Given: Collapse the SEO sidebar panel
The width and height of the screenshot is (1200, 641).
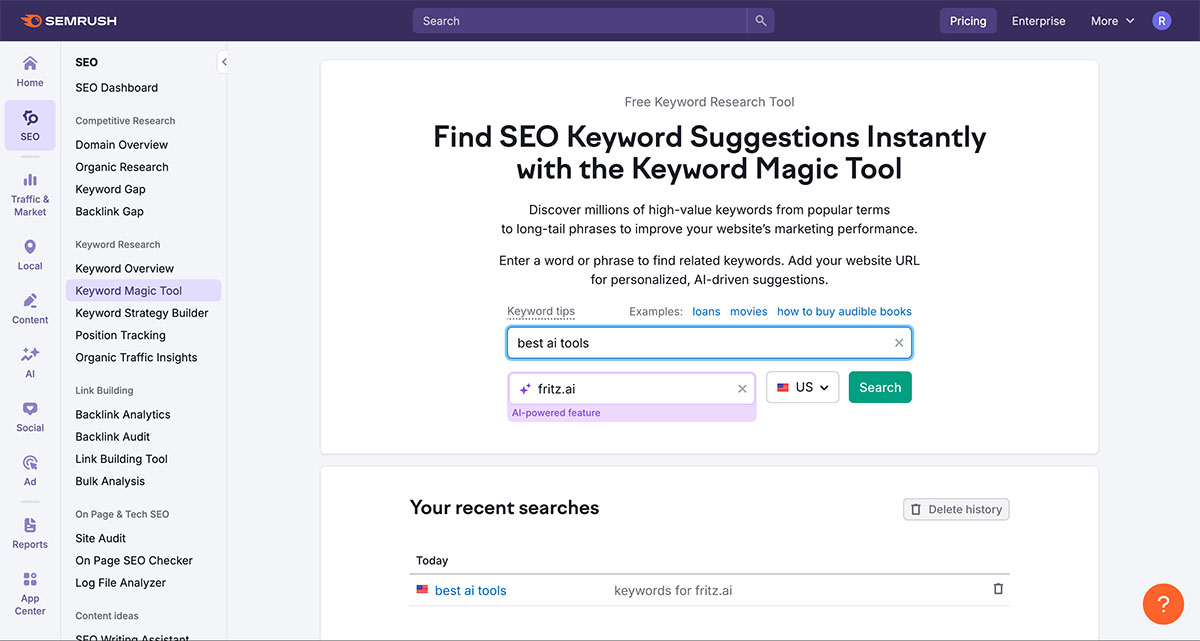Looking at the screenshot, I should click(223, 61).
